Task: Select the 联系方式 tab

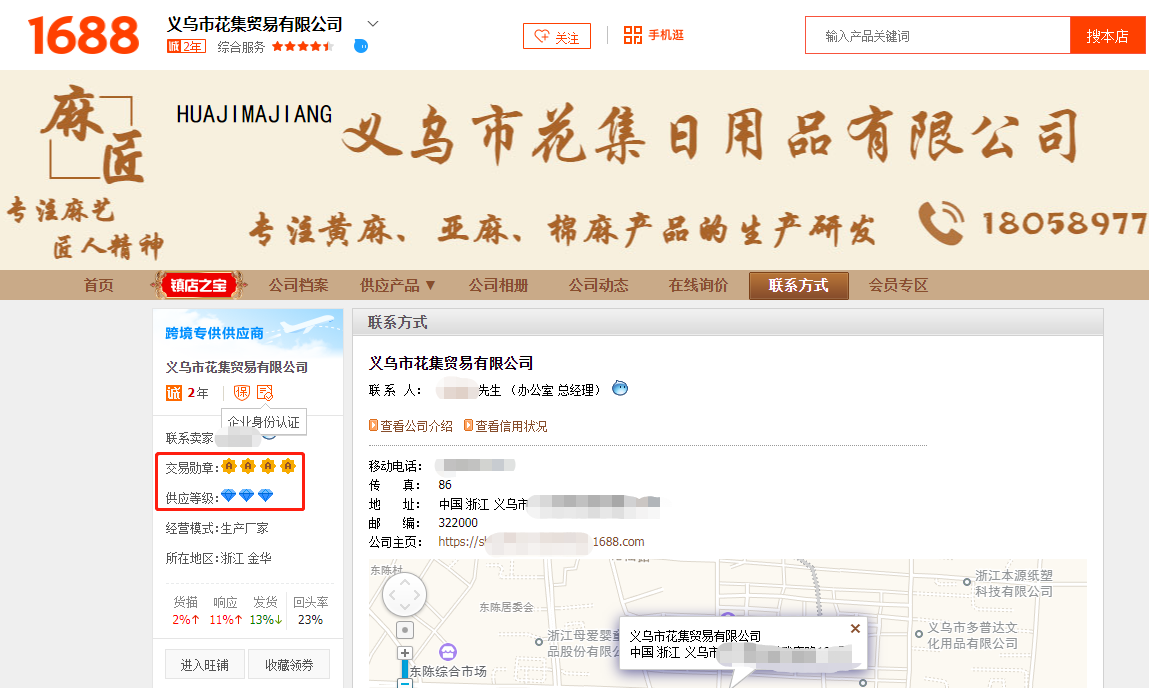Action: pyautogui.click(x=799, y=285)
